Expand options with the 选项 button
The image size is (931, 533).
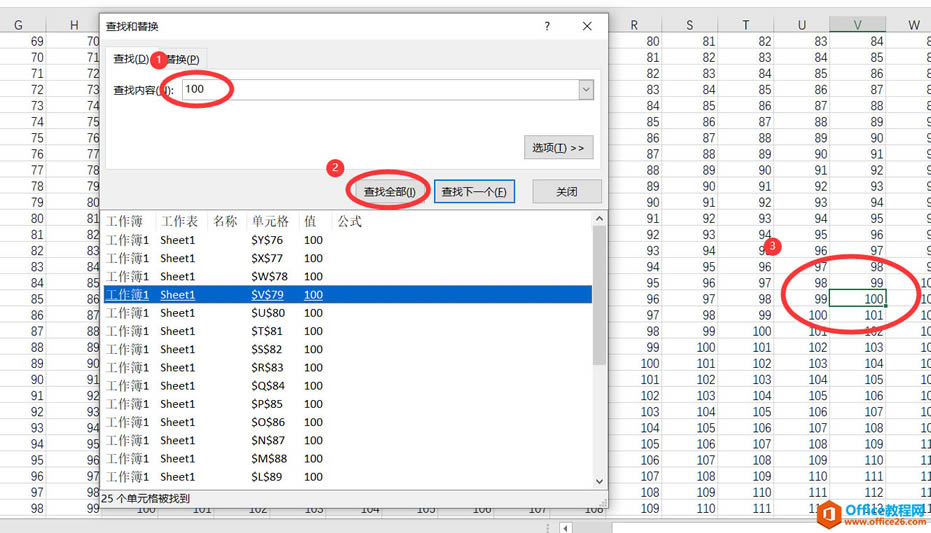point(558,148)
